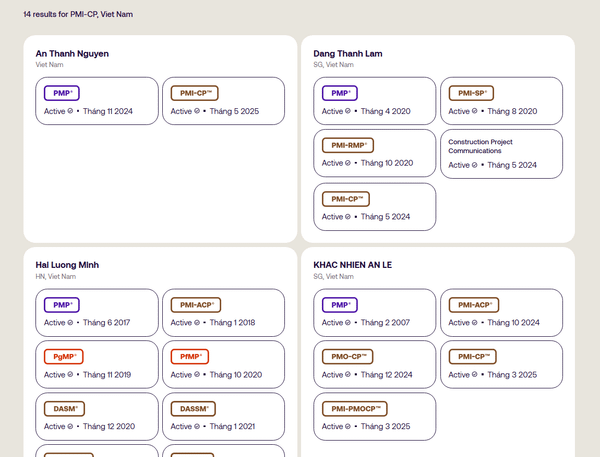Click the red PfMP badge
Viewport: 600px width, 457px height.
[x=189, y=357]
